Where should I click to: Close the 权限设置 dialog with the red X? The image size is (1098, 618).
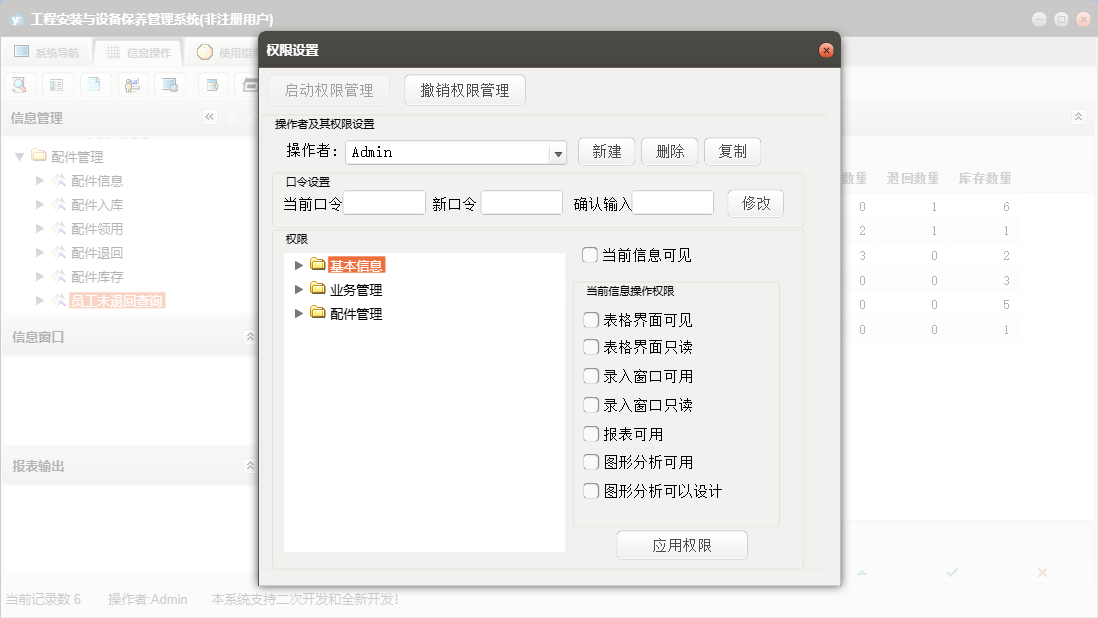[826, 50]
